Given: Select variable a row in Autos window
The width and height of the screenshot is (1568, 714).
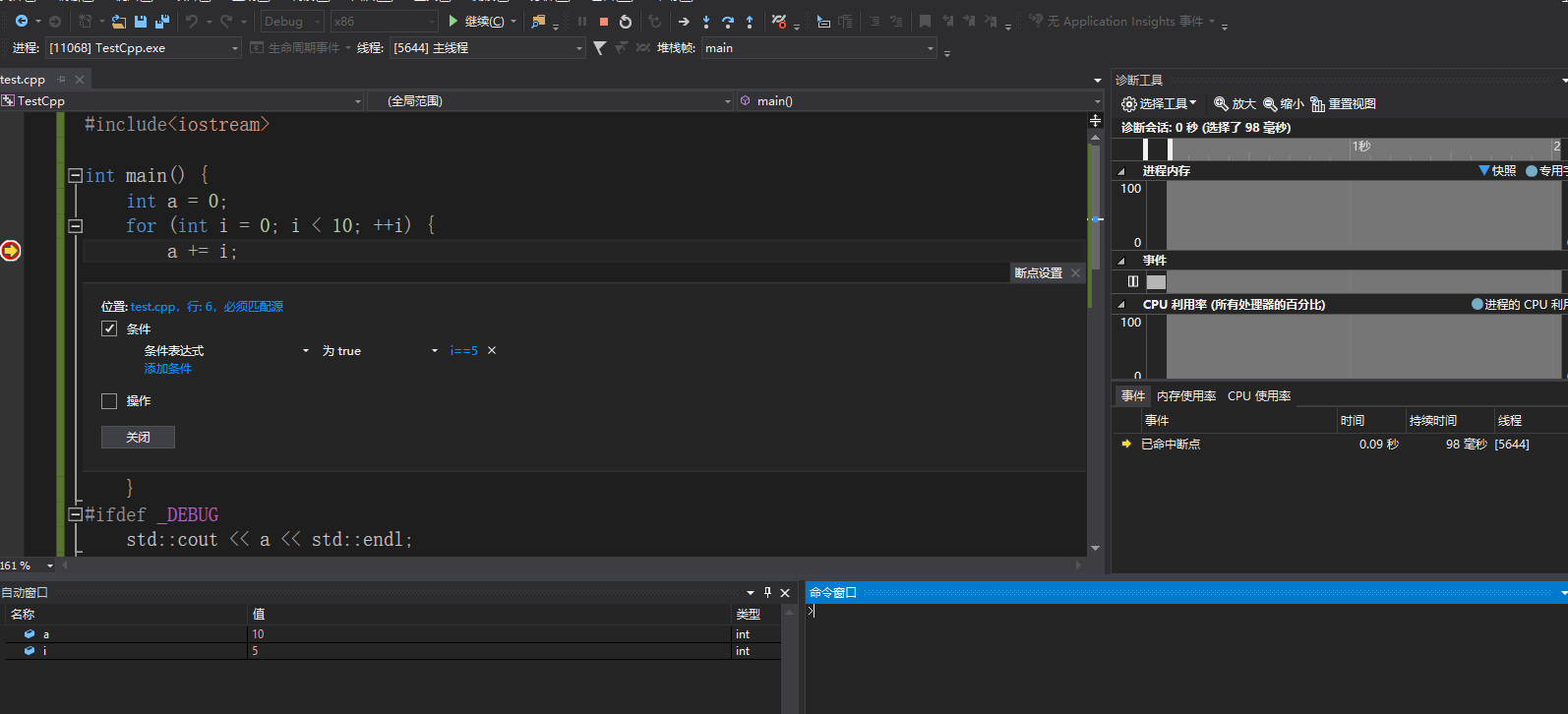Looking at the screenshot, I should click(x=393, y=634).
